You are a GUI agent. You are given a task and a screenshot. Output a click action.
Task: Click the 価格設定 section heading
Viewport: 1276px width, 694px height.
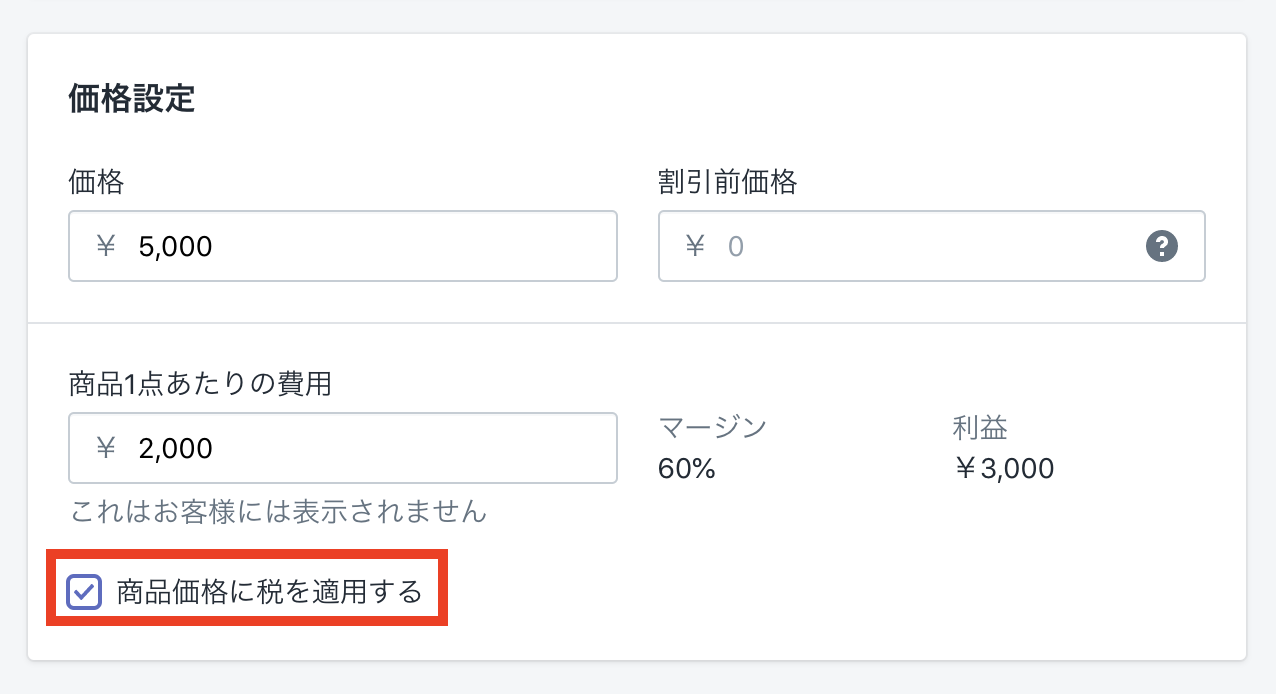pyautogui.click(x=131, y=99)
